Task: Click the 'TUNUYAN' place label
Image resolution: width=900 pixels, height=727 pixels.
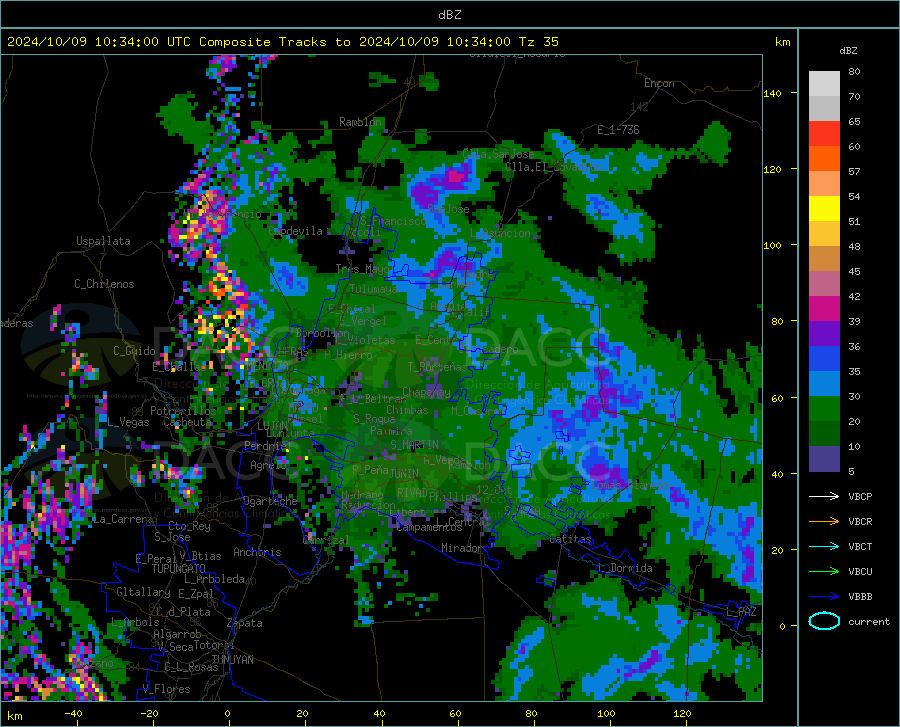Action: tap(232, 659)
